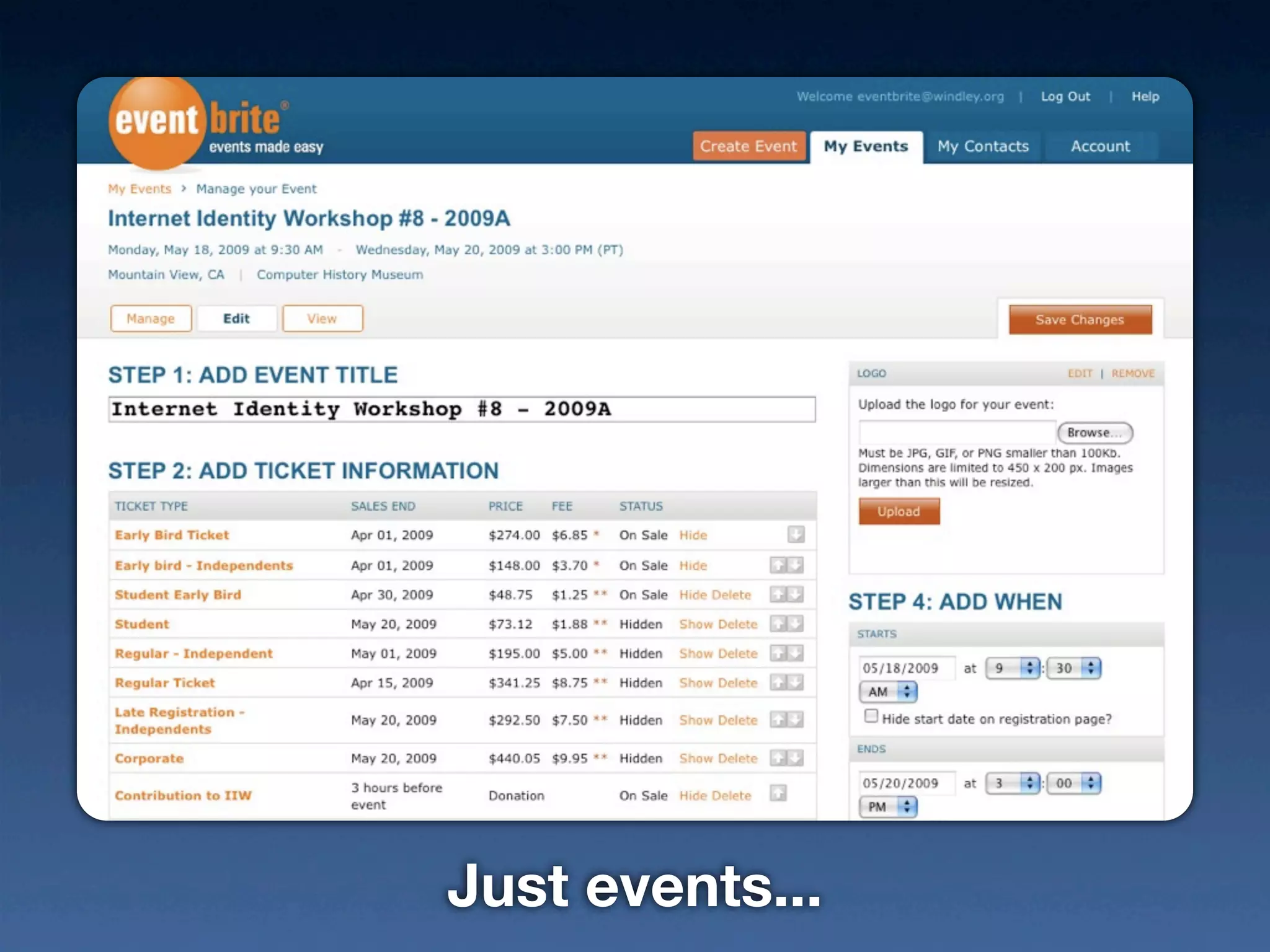Move Late Registration - Independents row down
The width and height of the screenshot is (1270, 952).
[796, 720]
